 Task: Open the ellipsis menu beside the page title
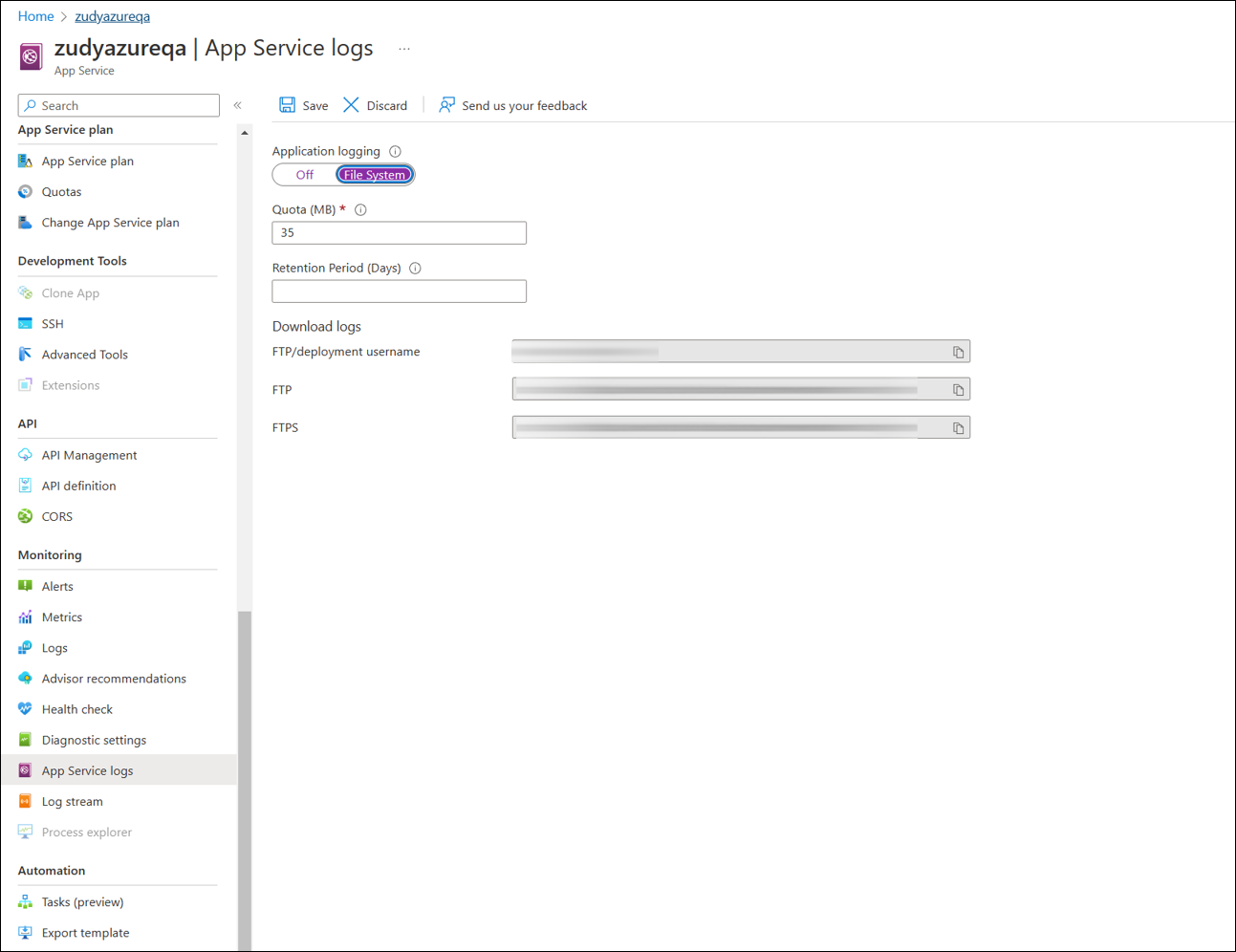click(404, 49)
